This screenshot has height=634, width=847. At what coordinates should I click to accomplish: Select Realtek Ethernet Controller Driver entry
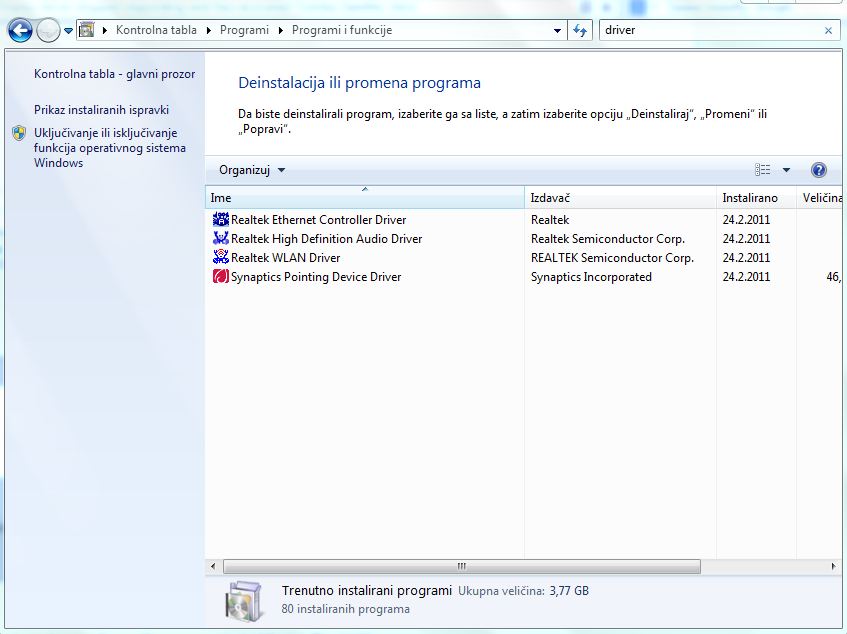pos(319,220)
